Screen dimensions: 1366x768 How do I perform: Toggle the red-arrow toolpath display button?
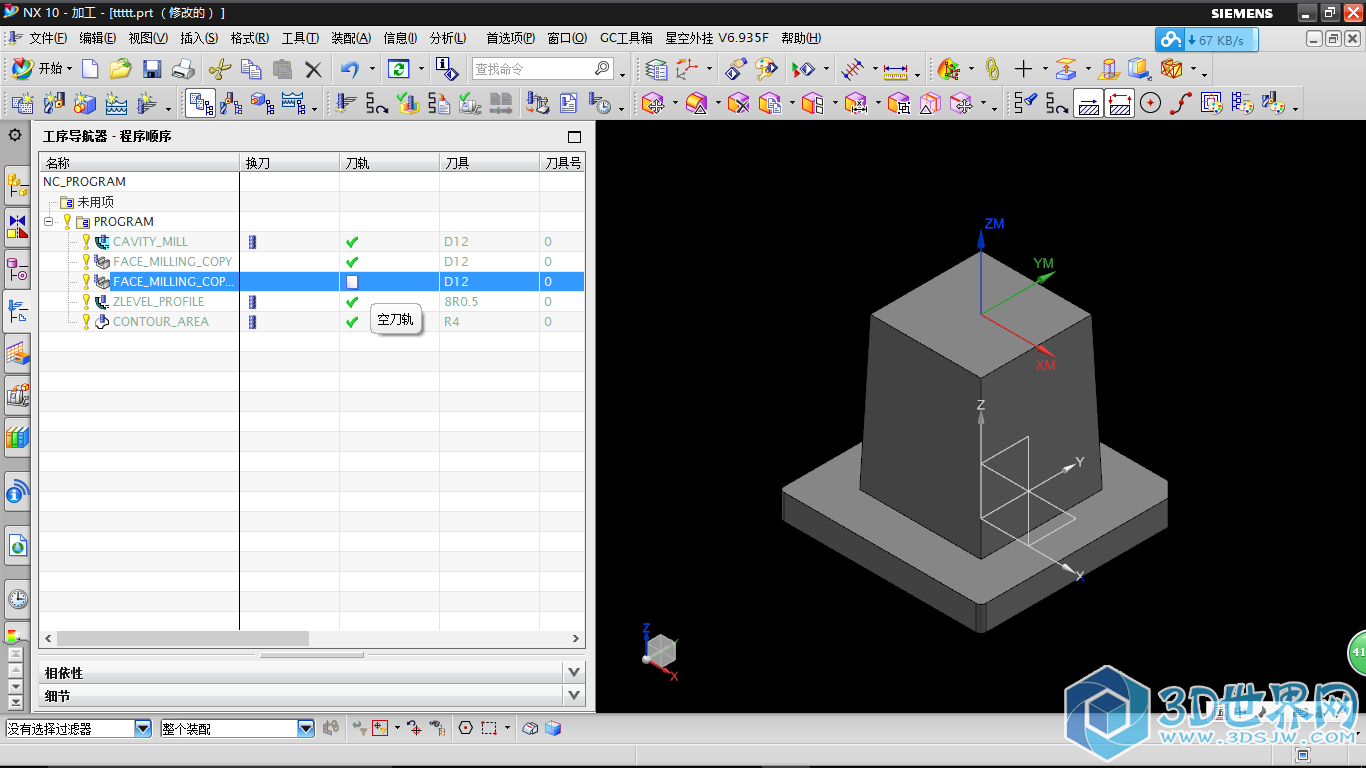click(x=1120, y=103)
